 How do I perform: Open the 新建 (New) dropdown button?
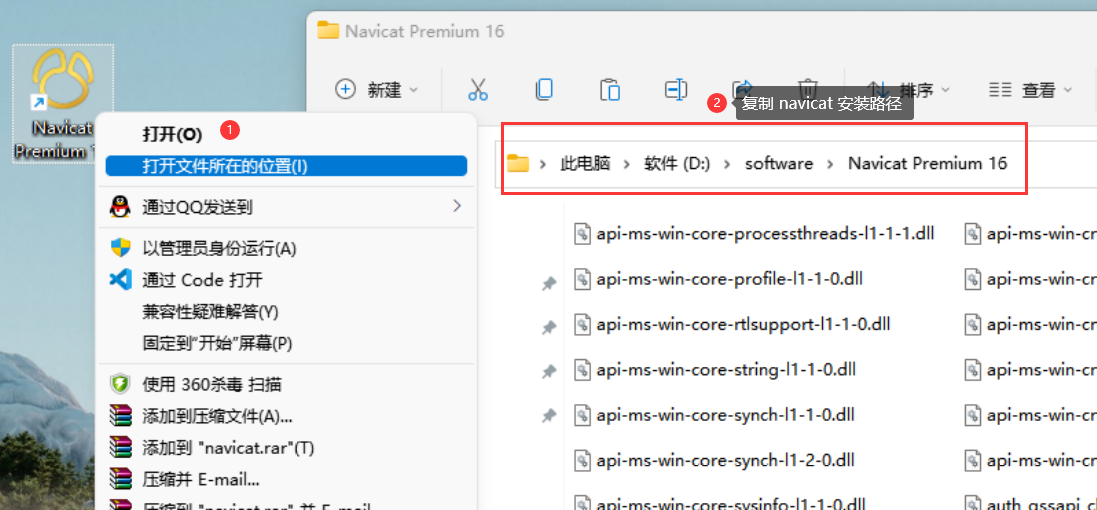coord(376,90)
